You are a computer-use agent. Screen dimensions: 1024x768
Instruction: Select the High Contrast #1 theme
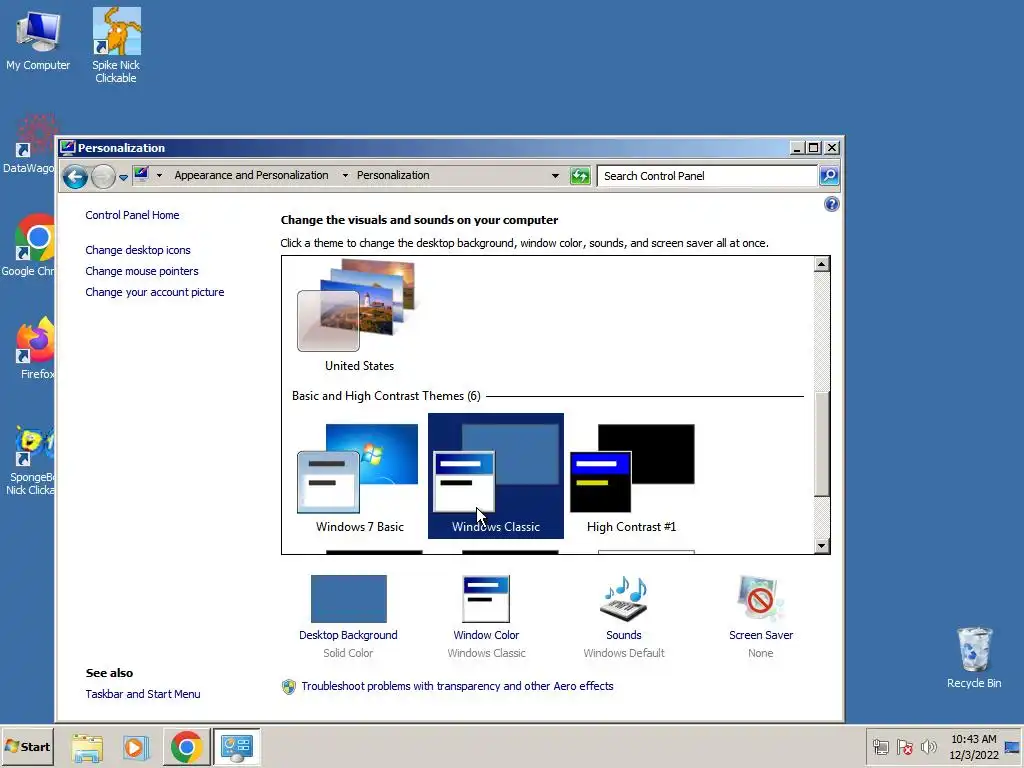(x=632, y=477)
